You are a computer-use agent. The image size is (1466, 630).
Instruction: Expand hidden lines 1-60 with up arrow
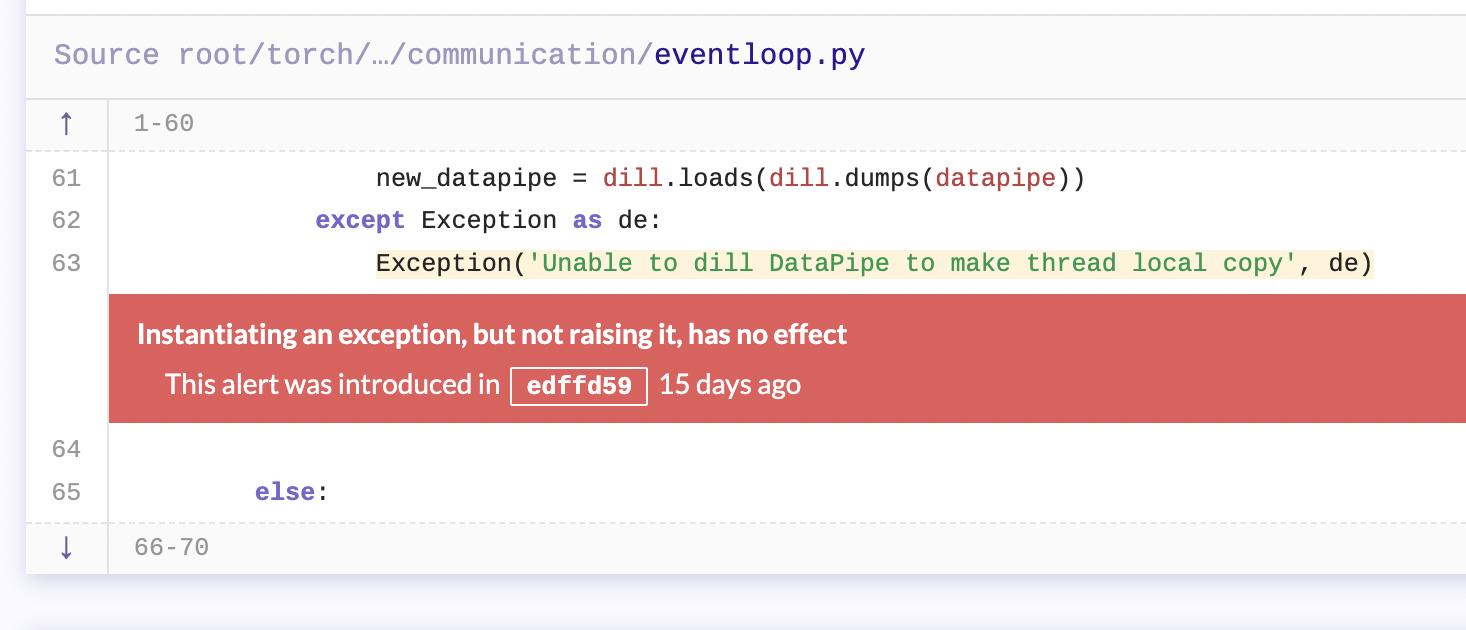click(x=66, y=124)
